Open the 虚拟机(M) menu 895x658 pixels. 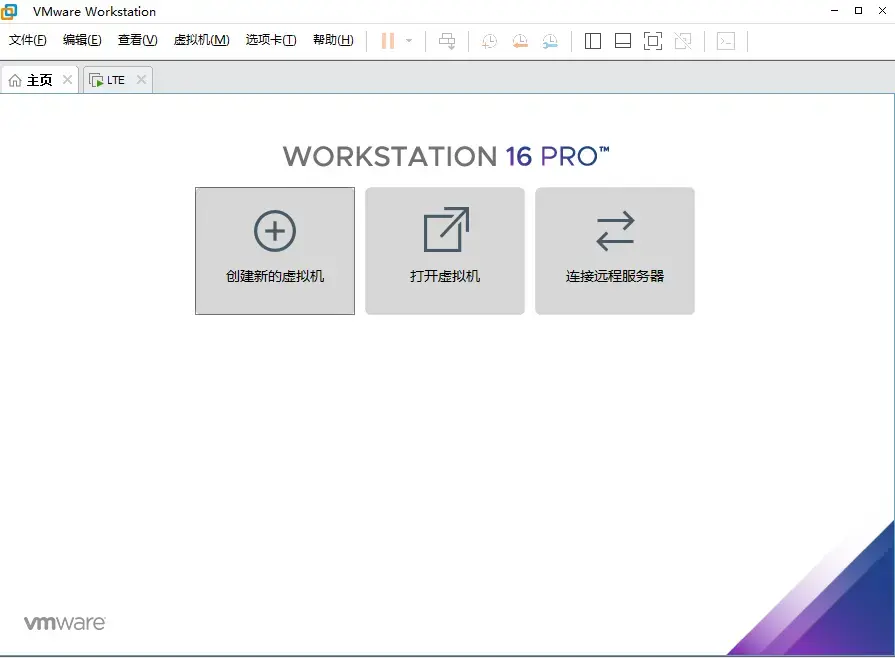pyautogui.click(x=201, y=40)
